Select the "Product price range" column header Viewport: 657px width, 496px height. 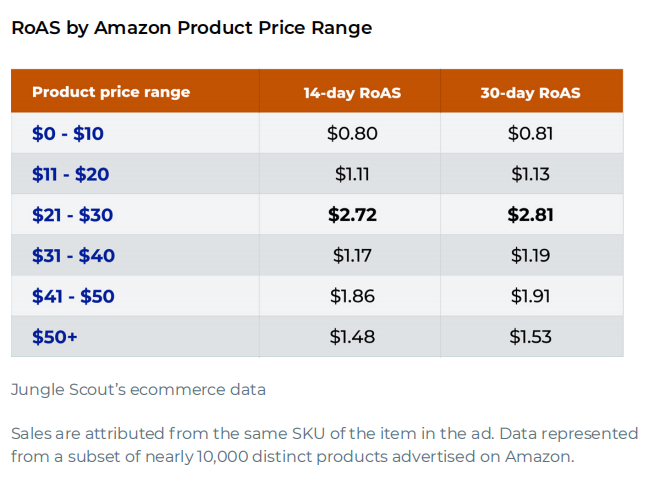tap(111, 92)
